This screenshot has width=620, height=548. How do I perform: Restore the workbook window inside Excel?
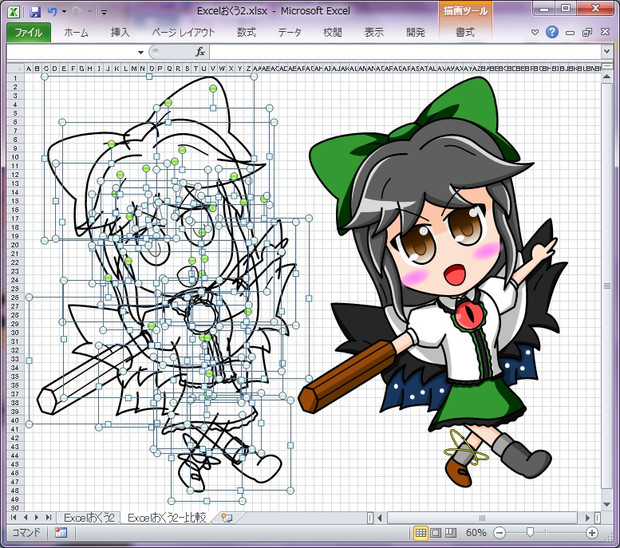pyautogui.click(x=587, y=32)
